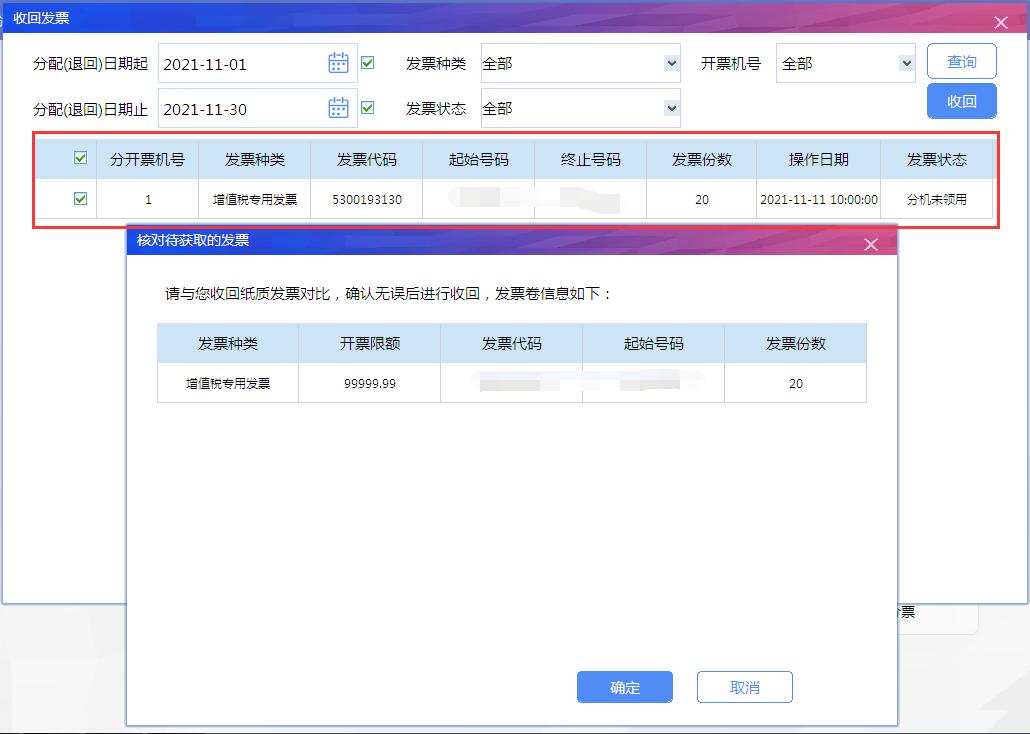Image resolution: width=1030 pixels, height=734 pixels.
Task: Click the 查询 search magnifier button
Action: tap(961, 61)
